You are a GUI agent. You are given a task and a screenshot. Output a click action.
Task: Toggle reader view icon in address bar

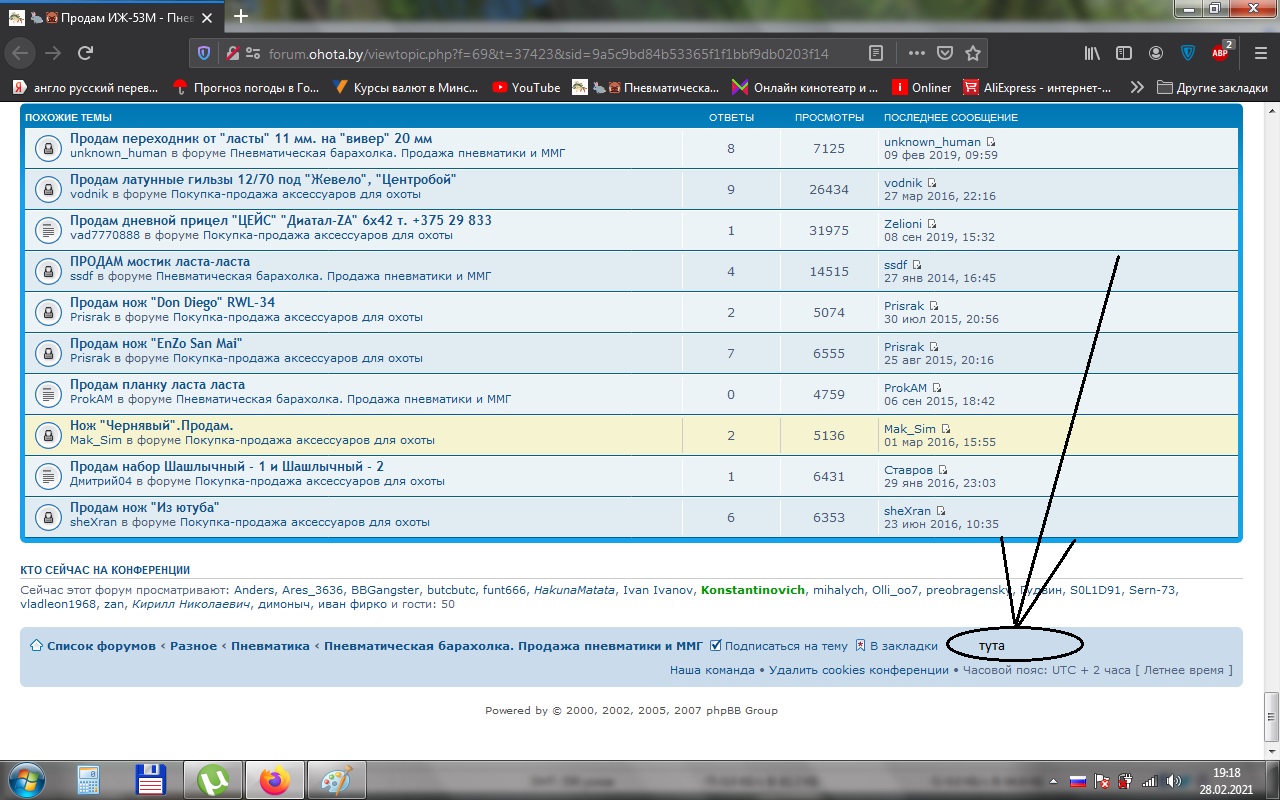[876, 53]
